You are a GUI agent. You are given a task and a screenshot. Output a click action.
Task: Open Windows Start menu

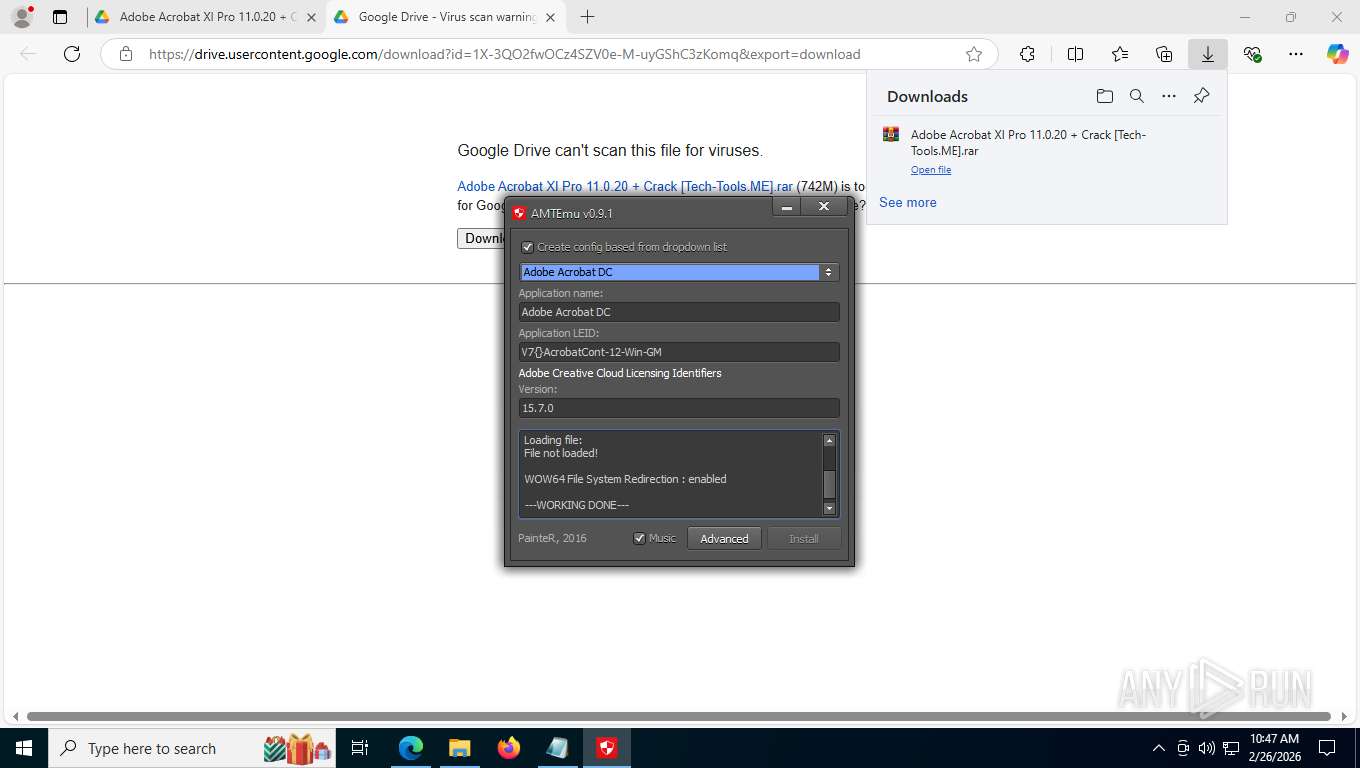pos(23,748)
